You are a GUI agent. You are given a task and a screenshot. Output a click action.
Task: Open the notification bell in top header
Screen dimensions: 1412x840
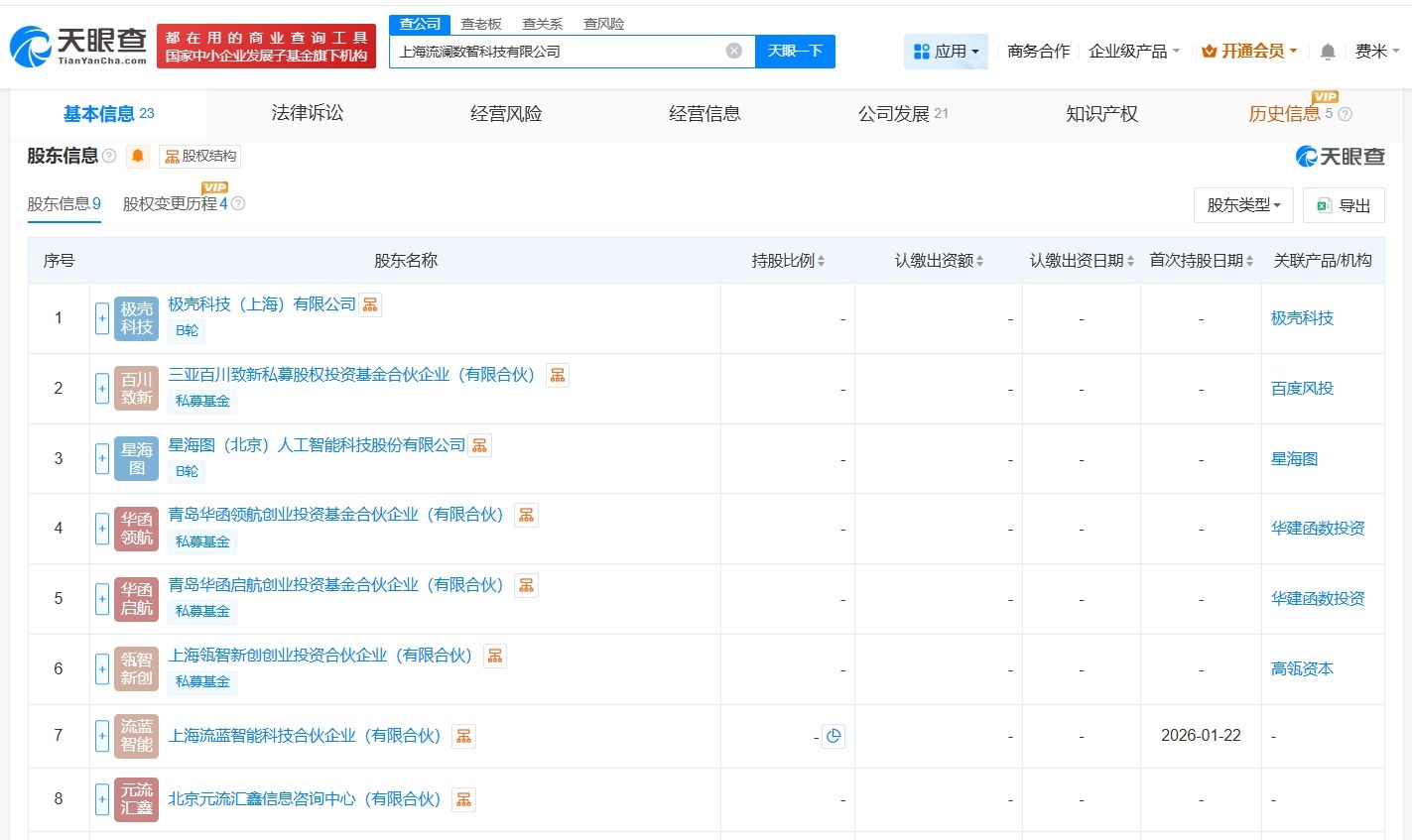(x=1327, y=52)
